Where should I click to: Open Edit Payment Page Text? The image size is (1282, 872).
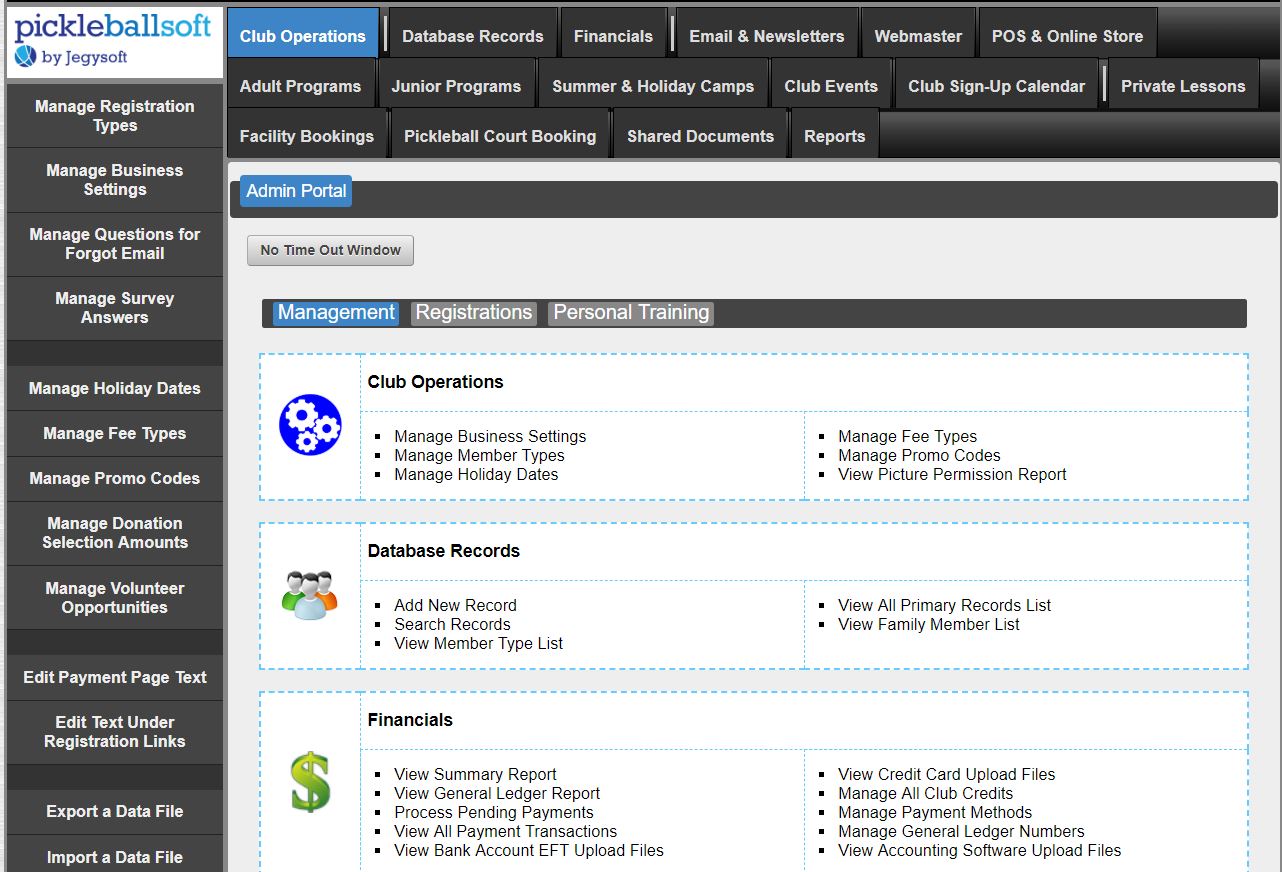(115, 677)
